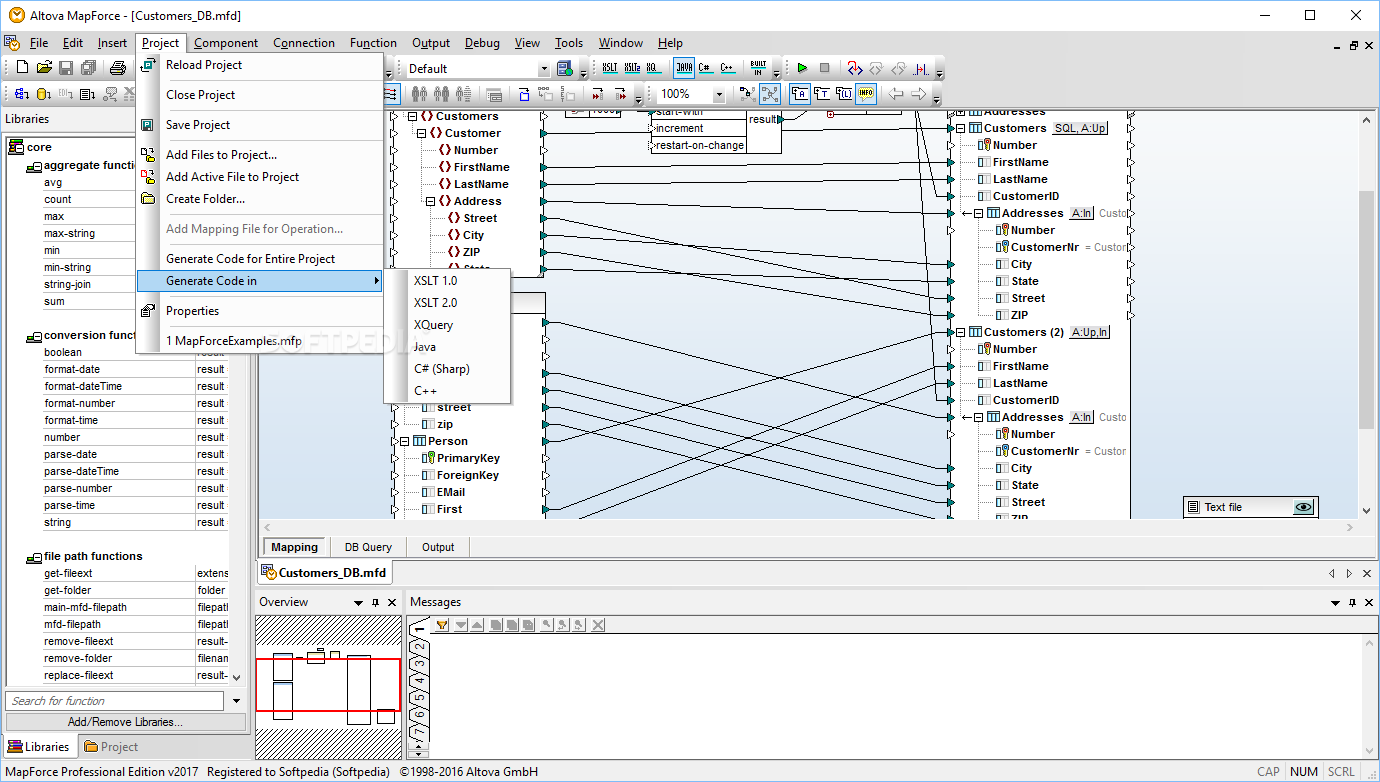Open function search dropdown arrow

tap(237, 701)
